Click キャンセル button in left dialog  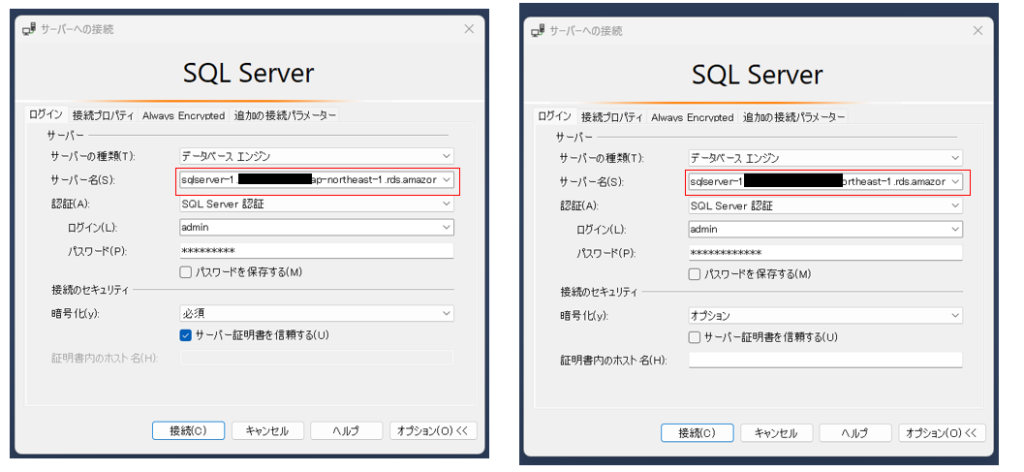tap(268, 431)
